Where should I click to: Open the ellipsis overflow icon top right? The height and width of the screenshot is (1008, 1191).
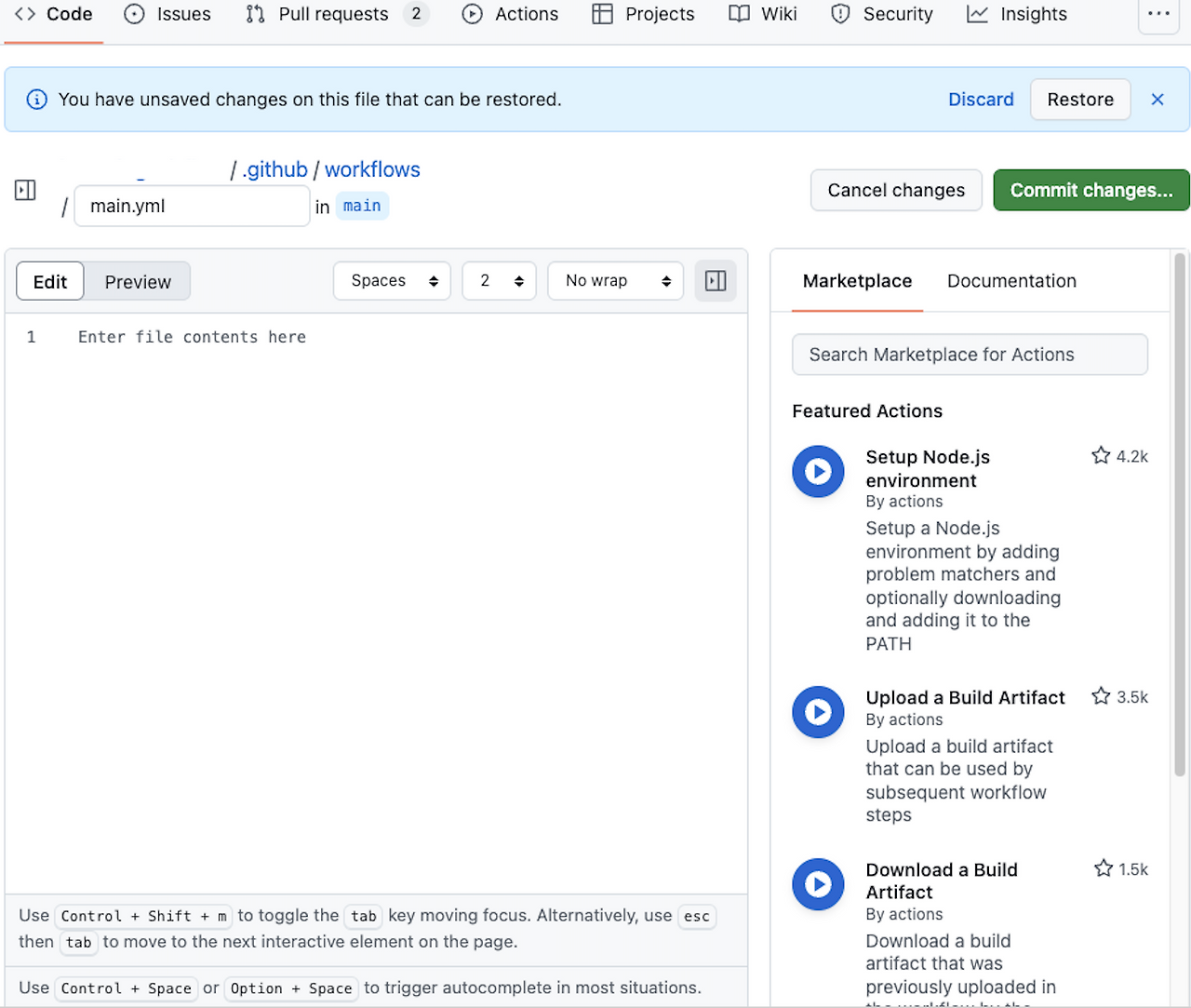(1158, 14)
